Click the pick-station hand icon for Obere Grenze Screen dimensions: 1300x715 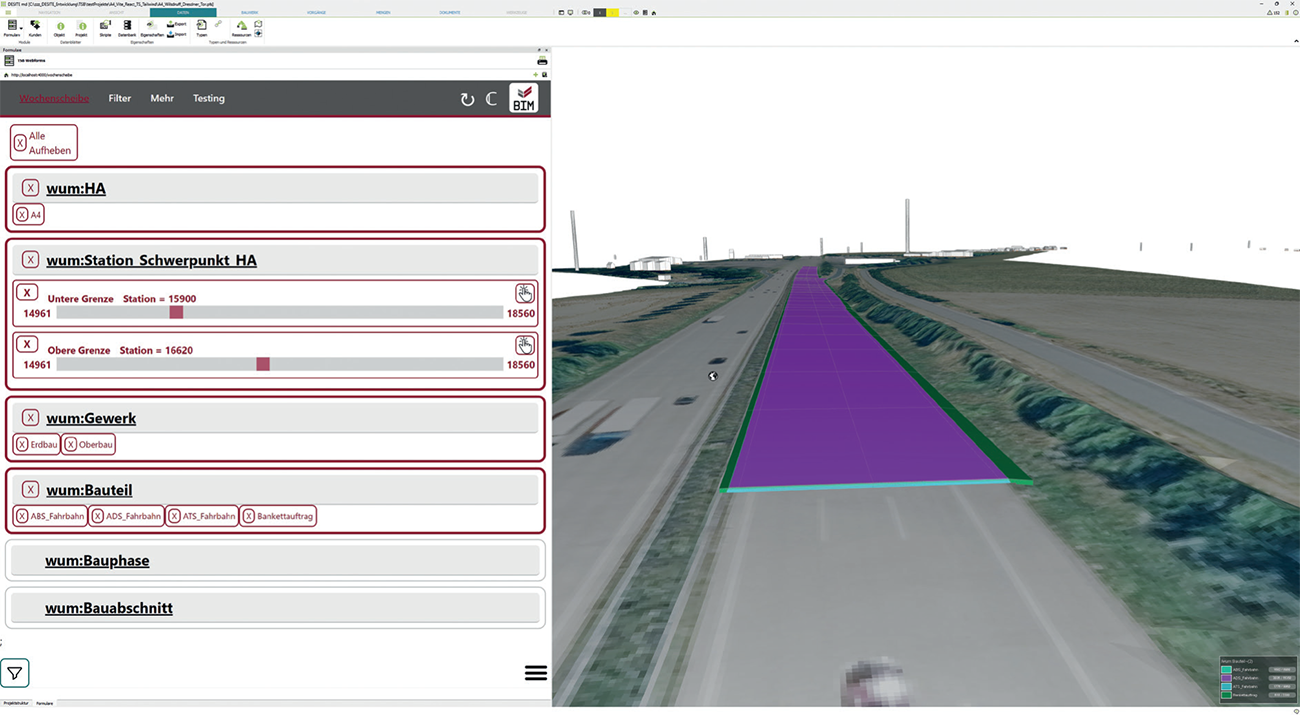[525, 345]
